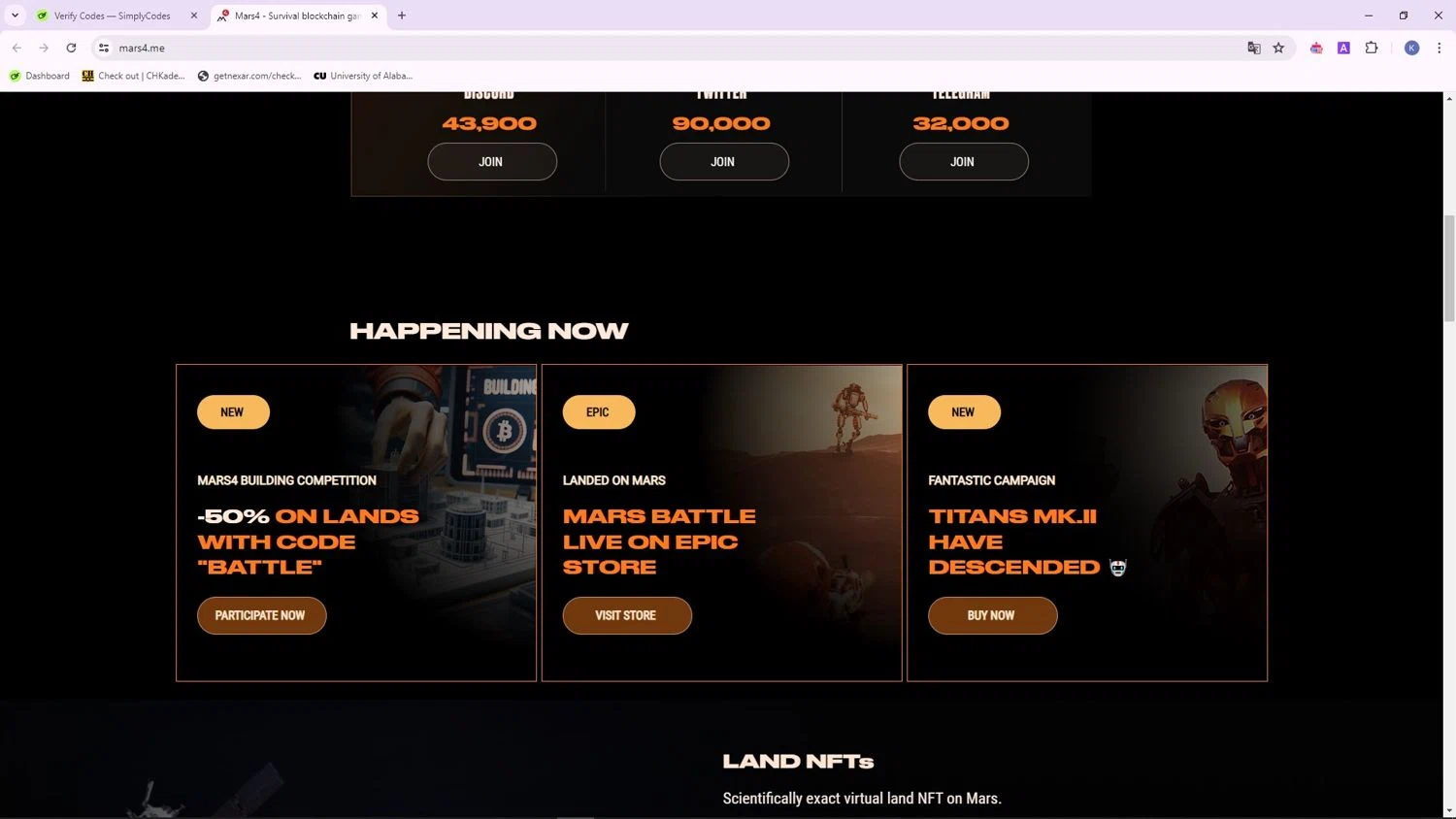
Task: Click the Titan robot head image
Action: 1233,422
